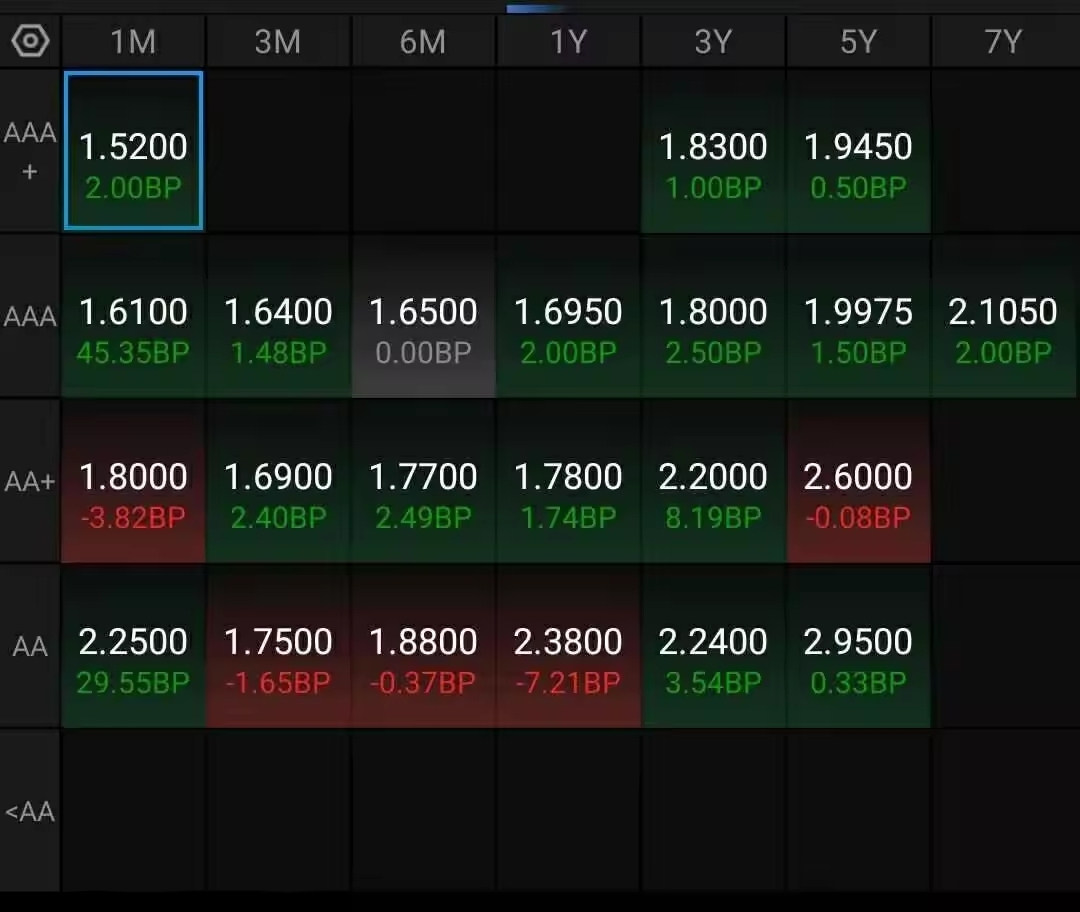The height and width of the screenshot is (912, 1080).
Task: Open the 1.7700 cell with 2.49BP
Action: 423,481
